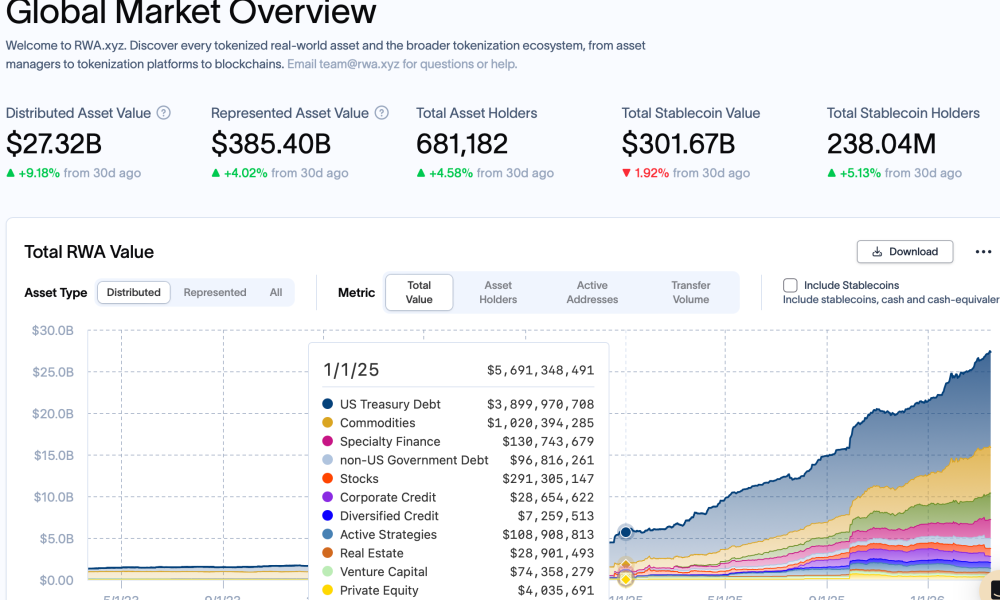Image resolution: width=1000 pixels, height=600 pixels.
Task: Click the yellow hexagon marker on chart
Action: [626, 578]
